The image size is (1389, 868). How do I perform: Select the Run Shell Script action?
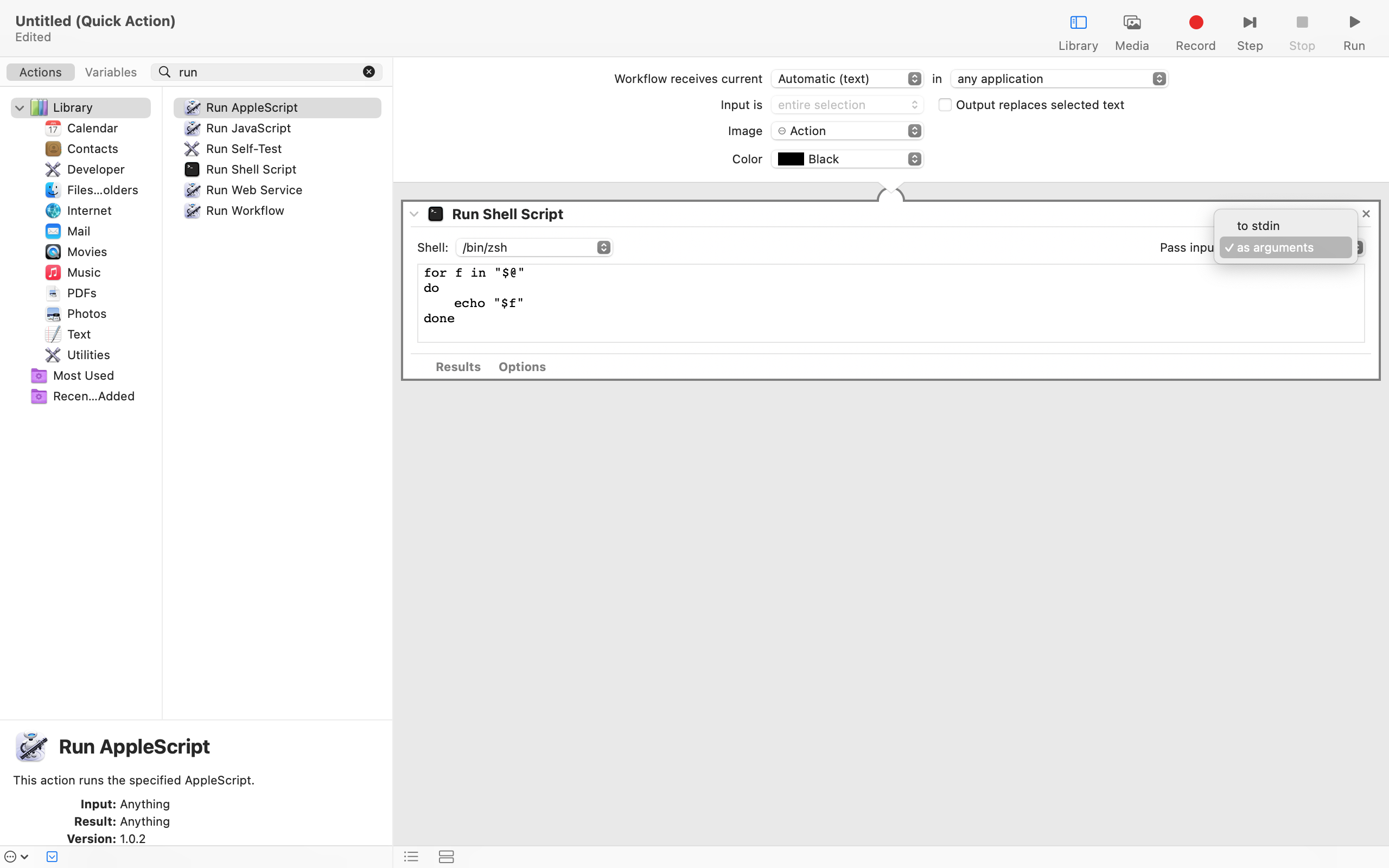251,169
